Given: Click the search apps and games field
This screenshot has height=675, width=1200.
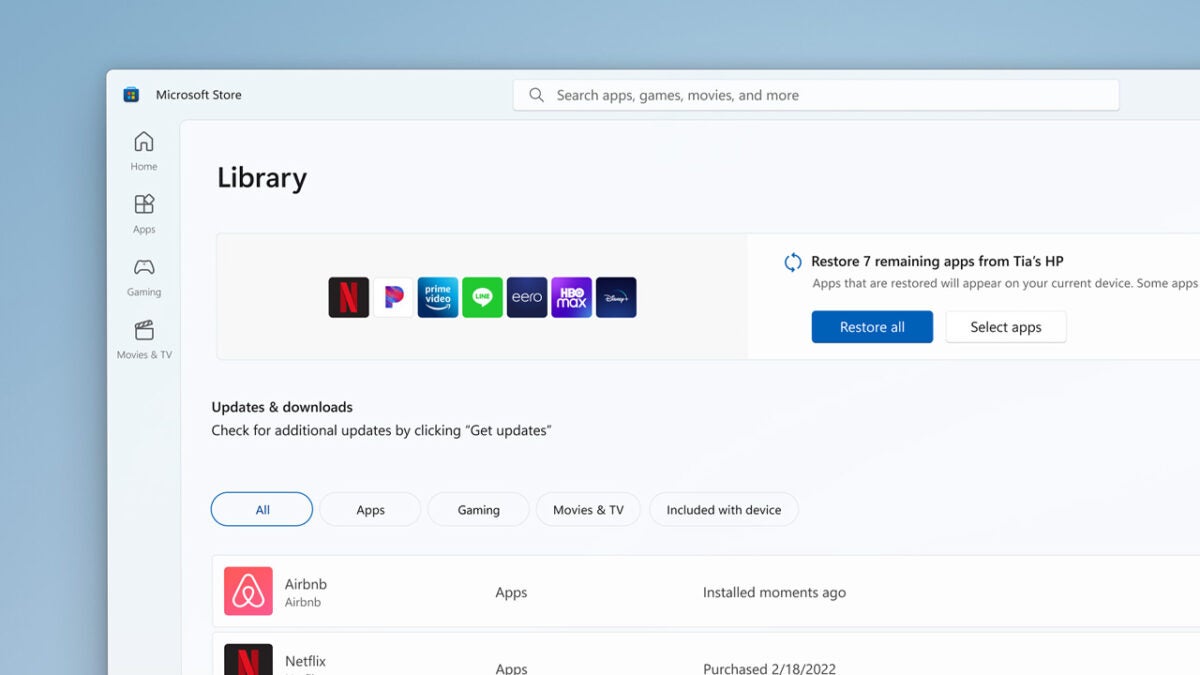Looking at the screenshot, I should pyautogui.click(x=816, y=94).
